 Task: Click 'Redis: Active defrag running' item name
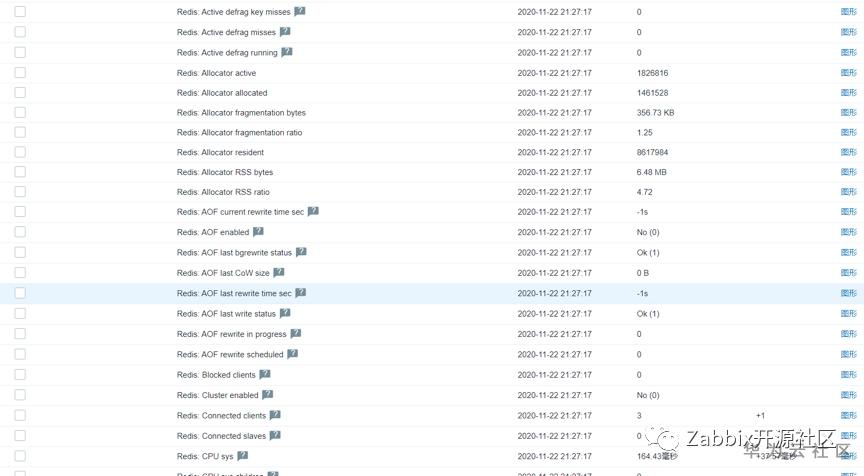point(227,52)
